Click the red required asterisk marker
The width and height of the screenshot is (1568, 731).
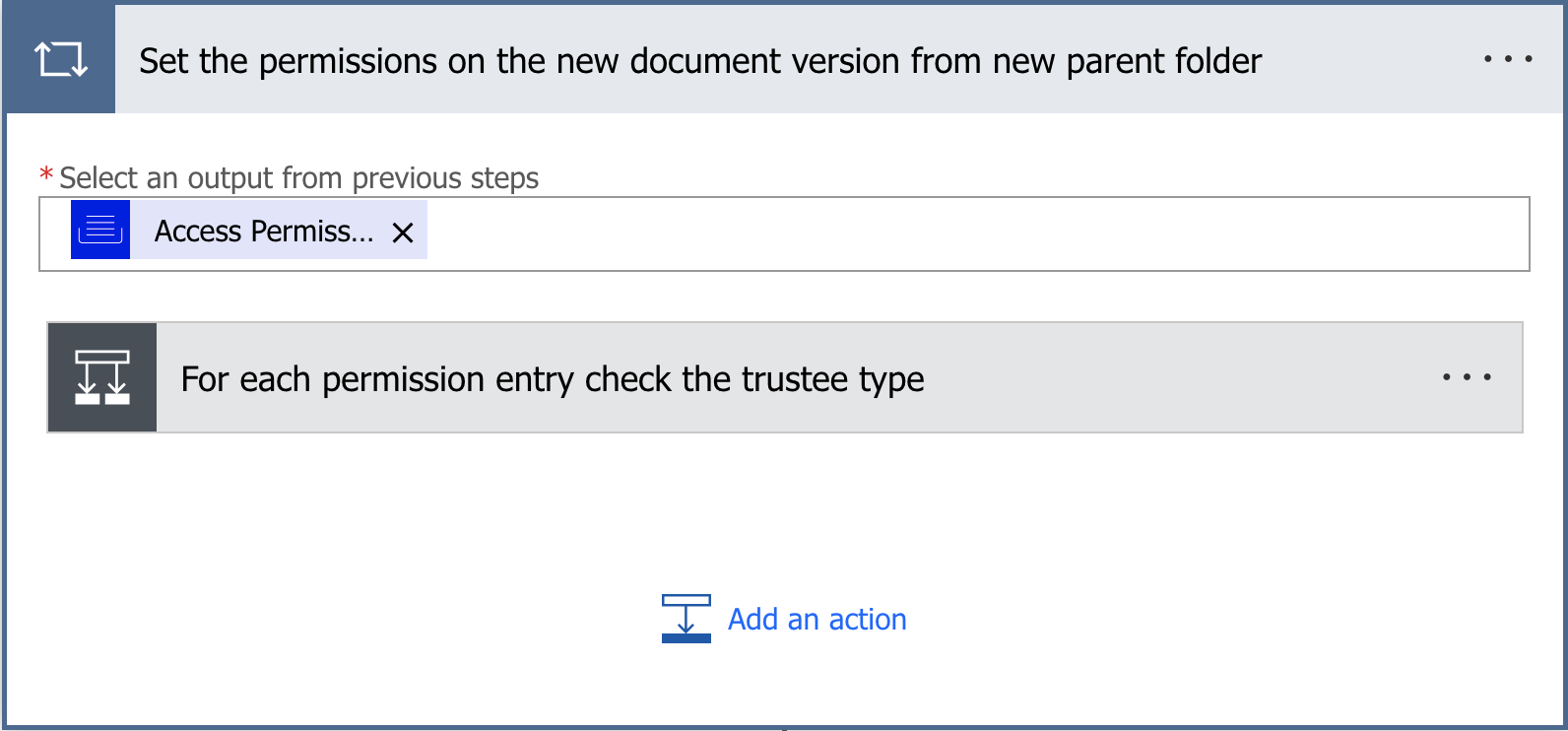coord(46,176)
